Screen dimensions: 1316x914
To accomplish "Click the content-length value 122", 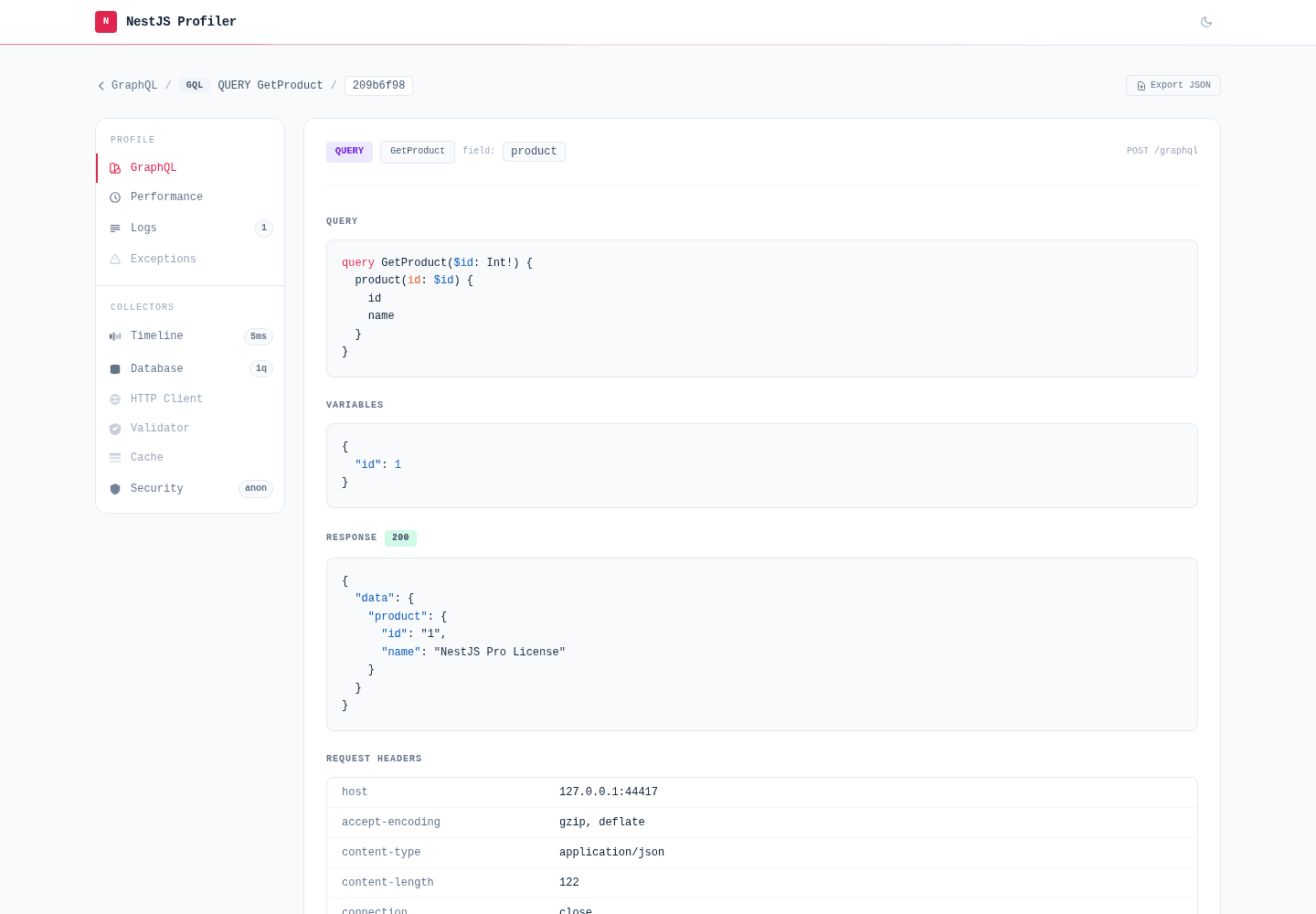I will 569,883.
